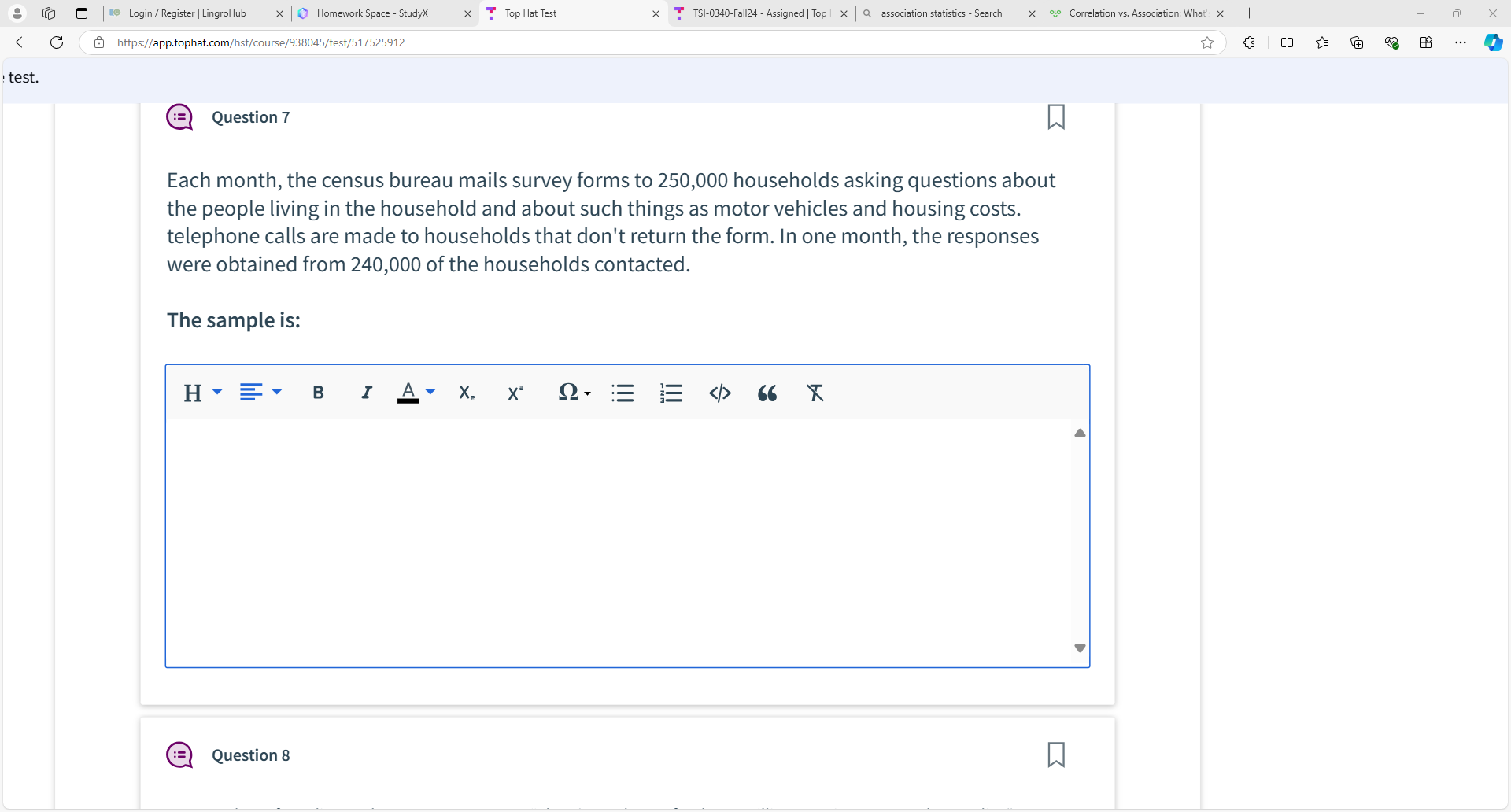Switch to the Correlation vs. Association tab

(1137, 13)
